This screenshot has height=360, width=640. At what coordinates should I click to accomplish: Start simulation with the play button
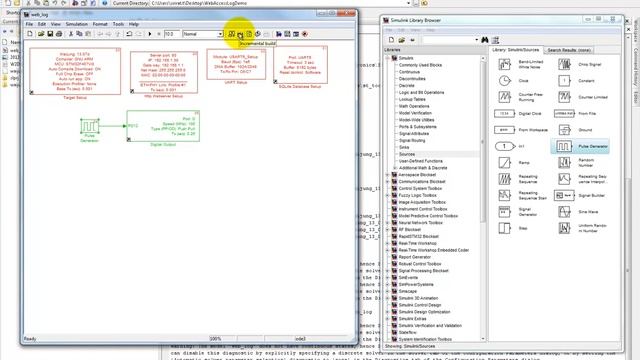[x=150, y=34]
